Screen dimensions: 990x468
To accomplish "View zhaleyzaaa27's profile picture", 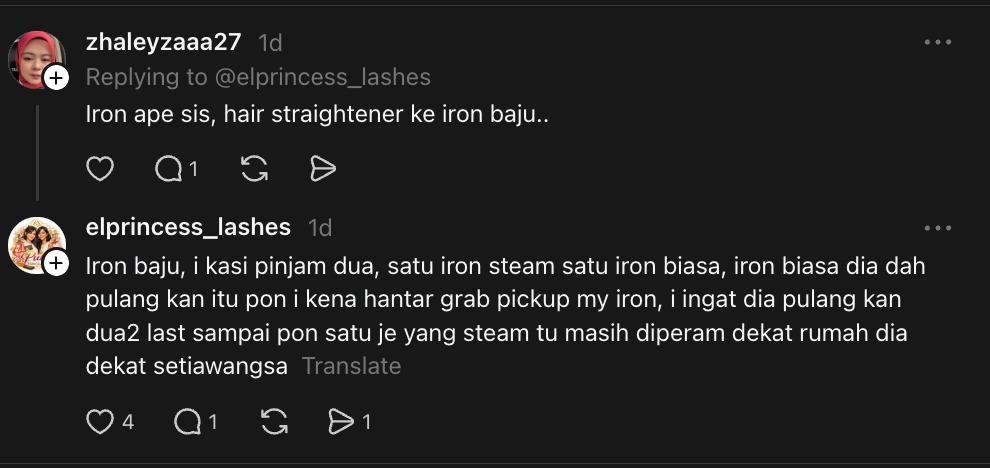I will point(35,58).
